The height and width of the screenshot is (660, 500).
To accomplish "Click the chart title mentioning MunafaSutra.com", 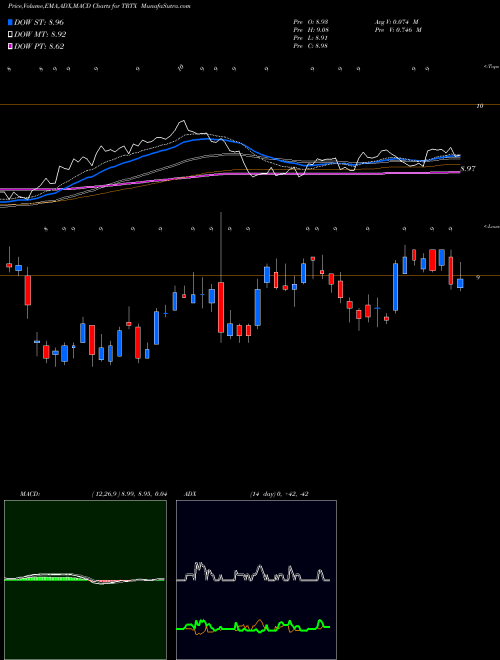I will pos(99,7).
